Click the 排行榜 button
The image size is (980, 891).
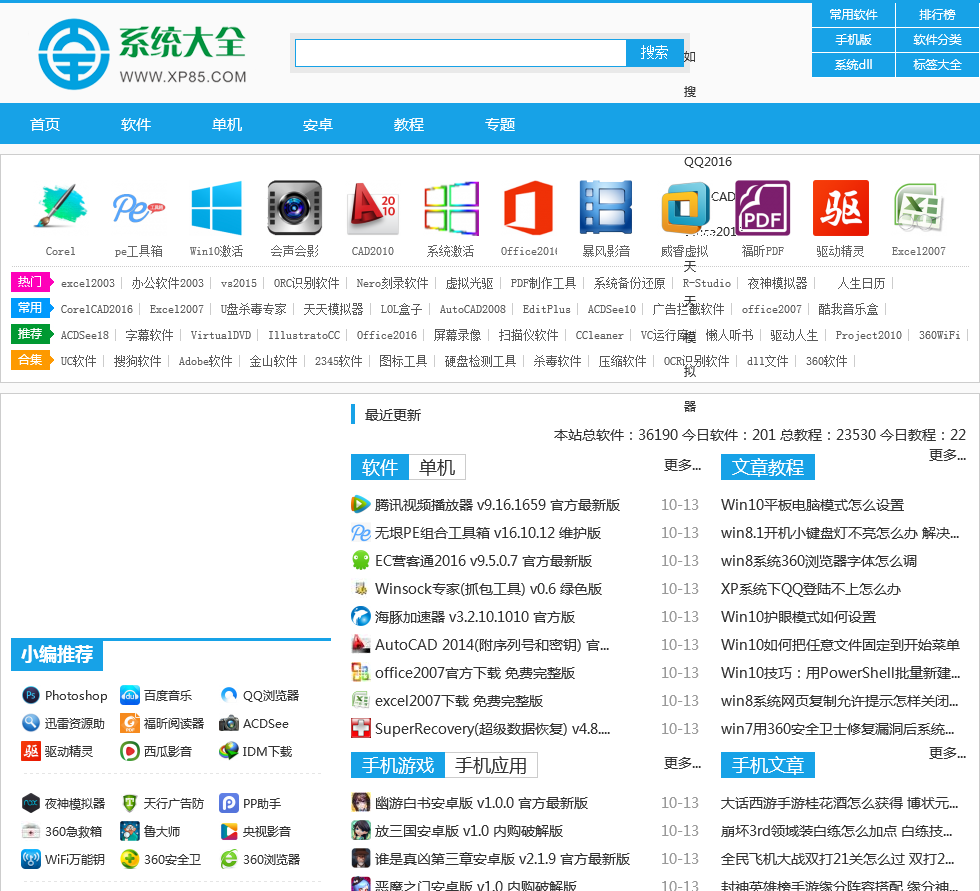pyautogui.click(x=937, y=14)
